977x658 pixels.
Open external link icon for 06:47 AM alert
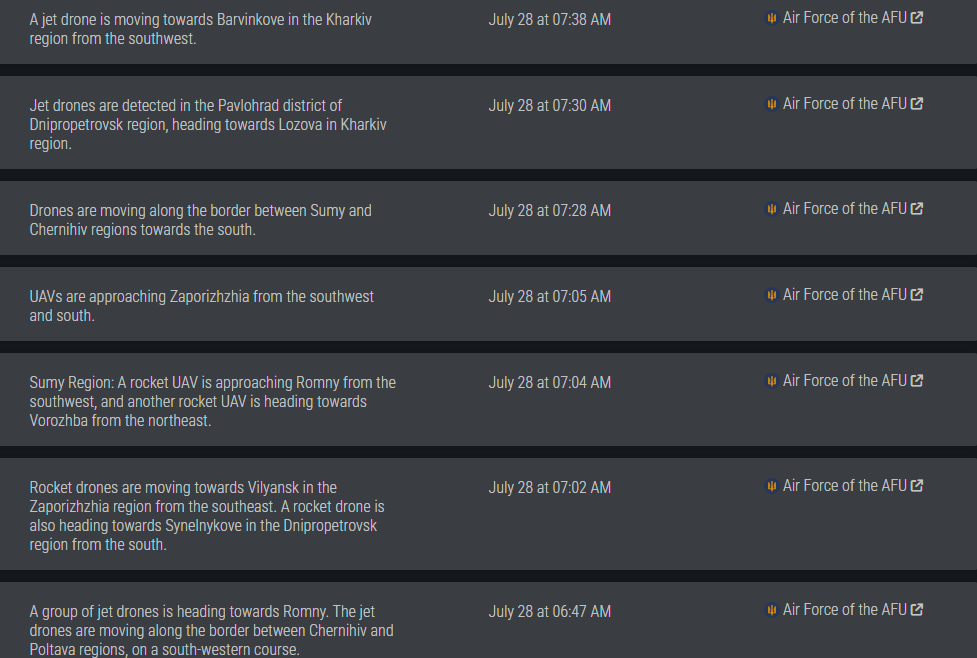pos(917,609)
